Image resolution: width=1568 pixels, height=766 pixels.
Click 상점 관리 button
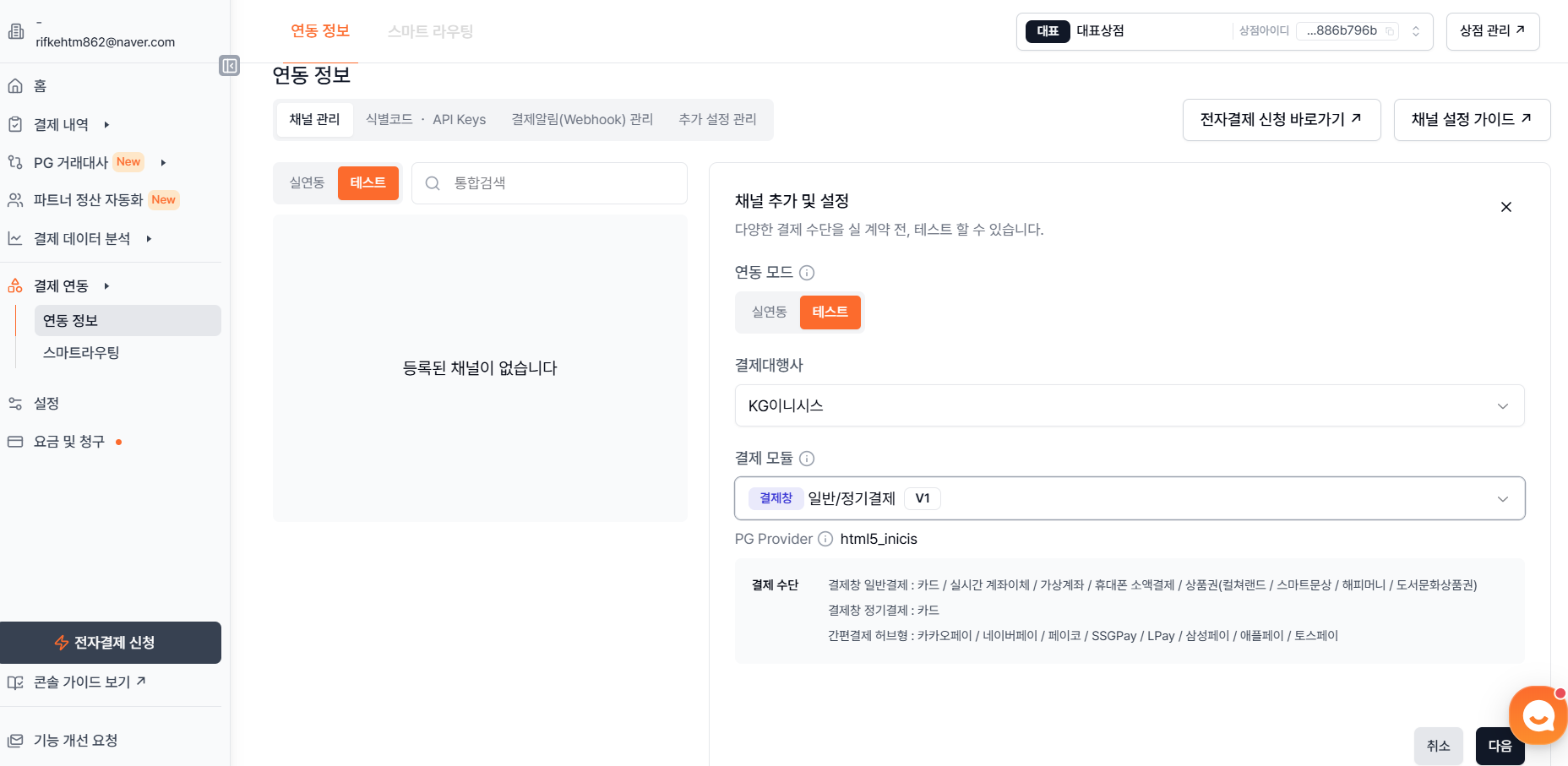(1493, 31)
